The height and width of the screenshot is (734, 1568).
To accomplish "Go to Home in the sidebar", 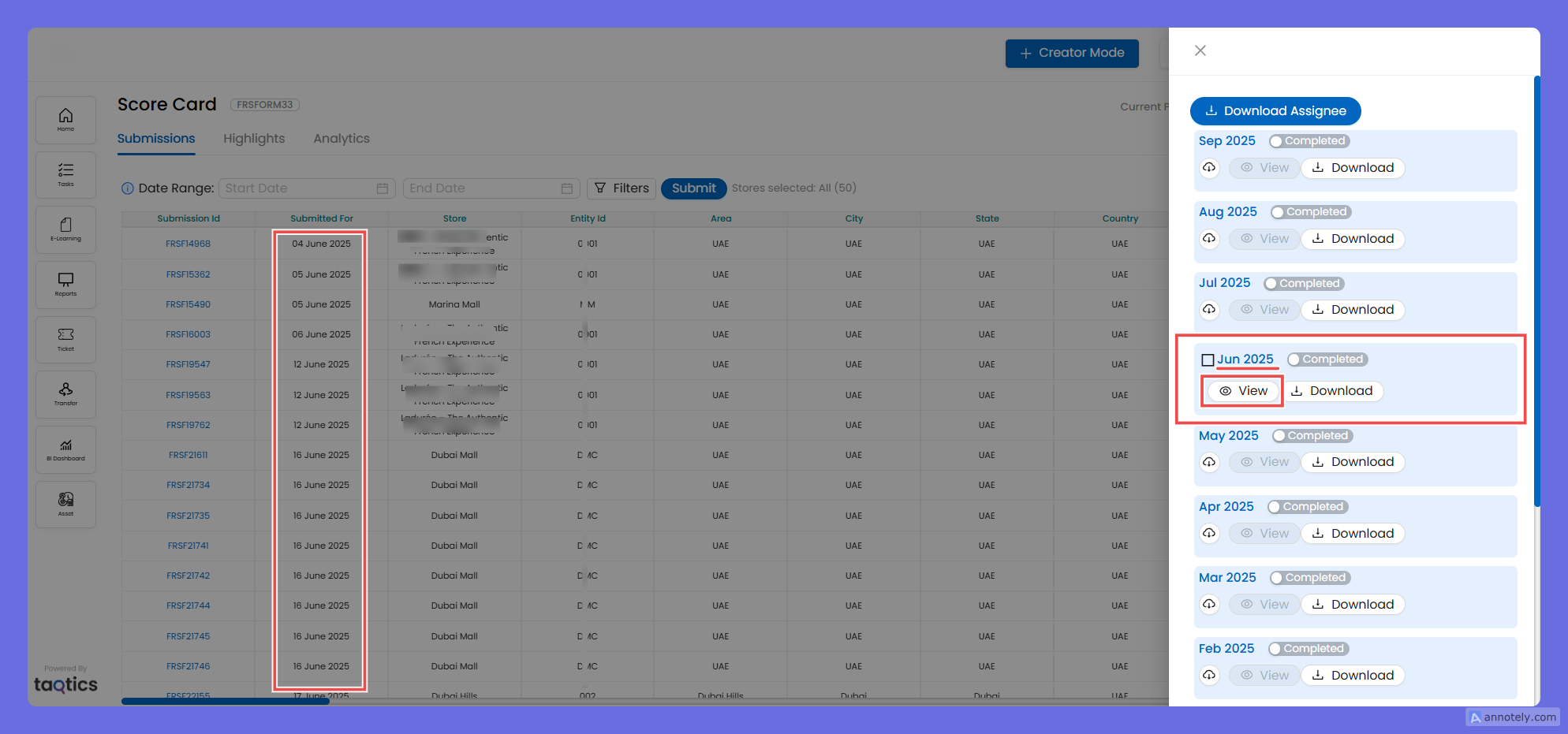I will tap(65, 120).
